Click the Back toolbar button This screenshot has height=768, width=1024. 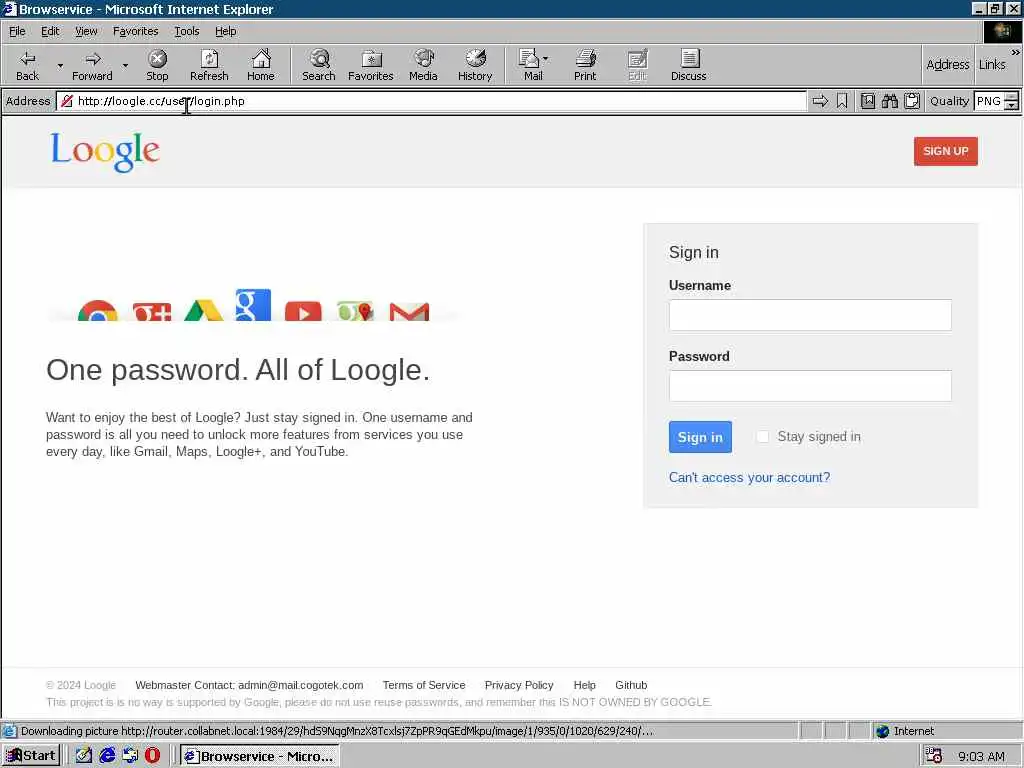tap(27, 65)
